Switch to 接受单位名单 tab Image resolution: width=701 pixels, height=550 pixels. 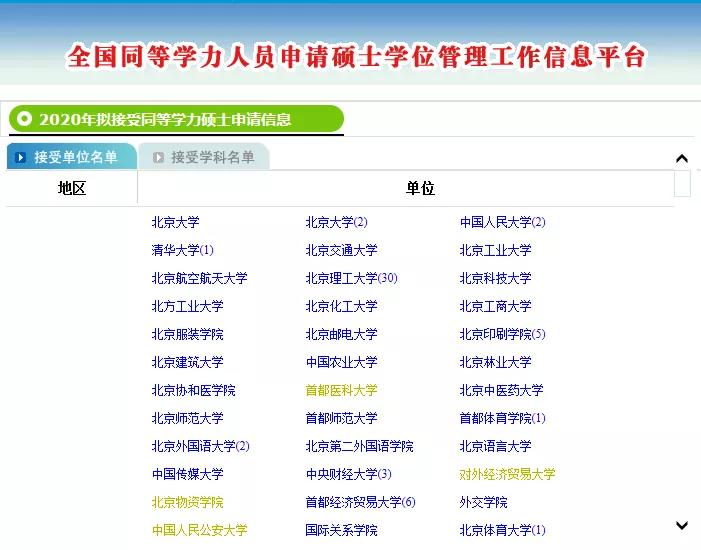pos(72,157)
